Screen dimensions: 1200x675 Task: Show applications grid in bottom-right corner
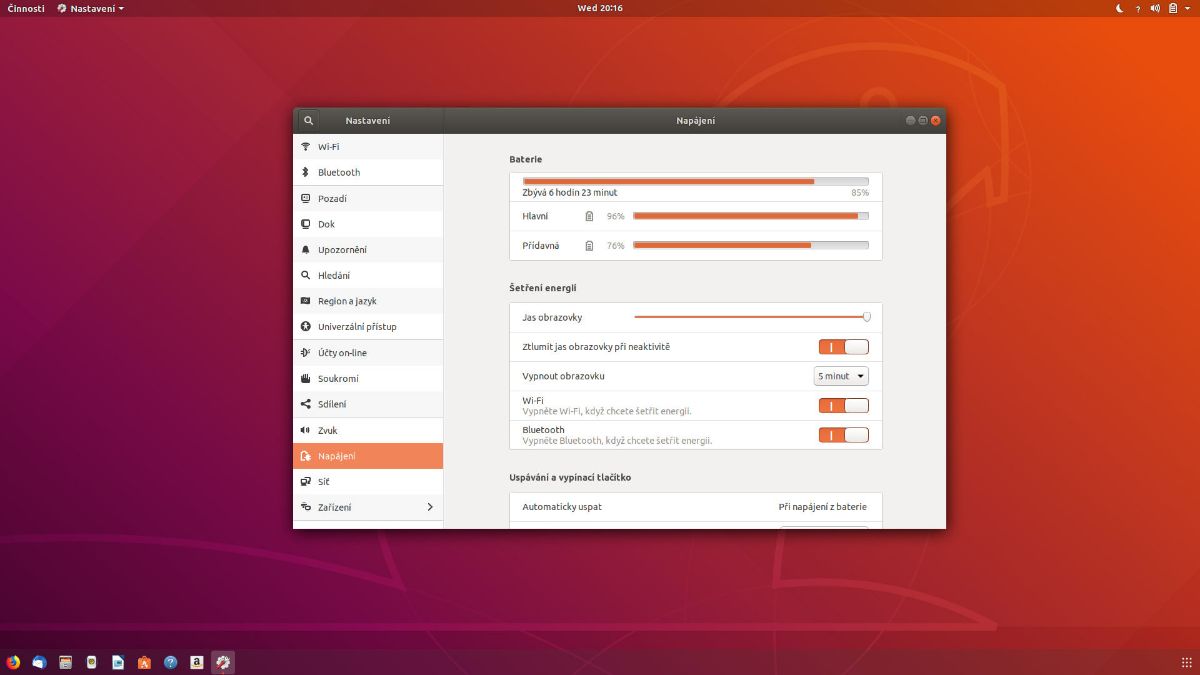[1186, 662]
